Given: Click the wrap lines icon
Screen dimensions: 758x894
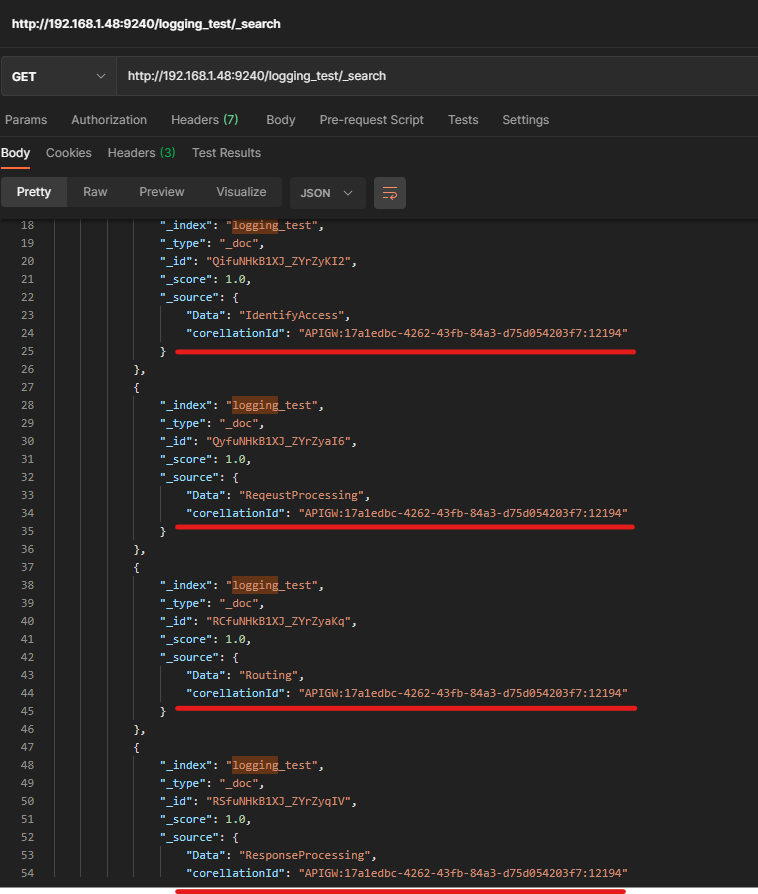Looking at the screenshot, I should [390, 193].
